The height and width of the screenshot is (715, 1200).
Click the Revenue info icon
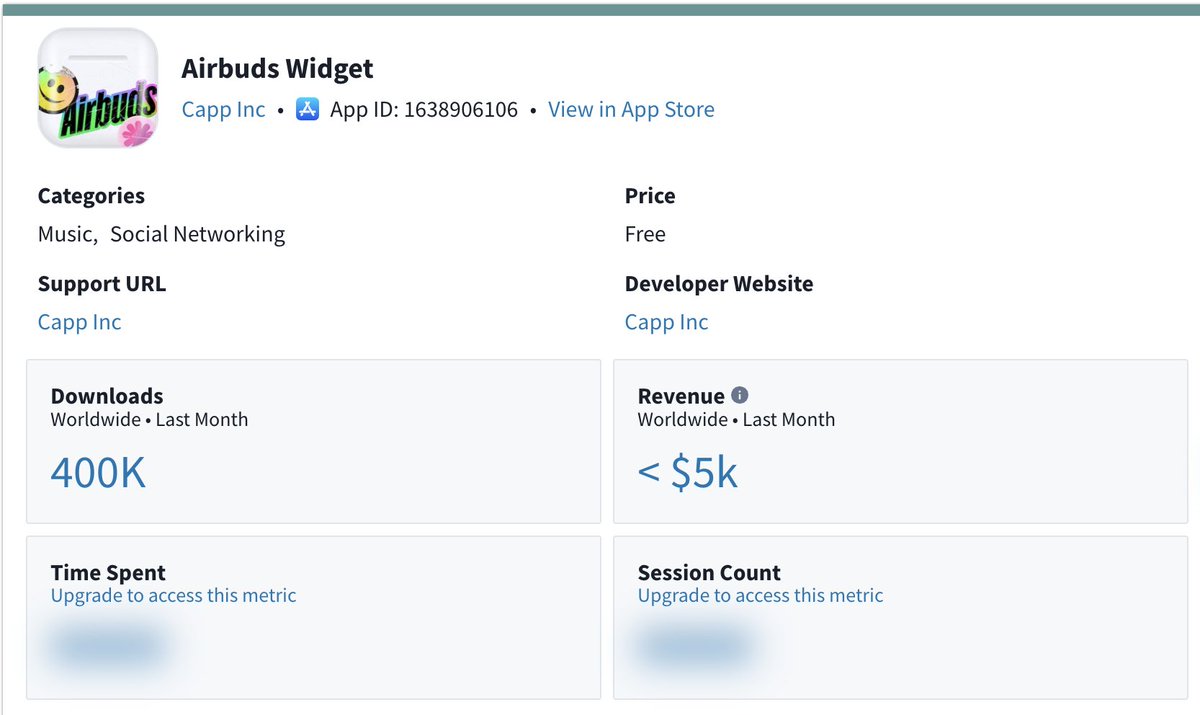click(740, 395)
